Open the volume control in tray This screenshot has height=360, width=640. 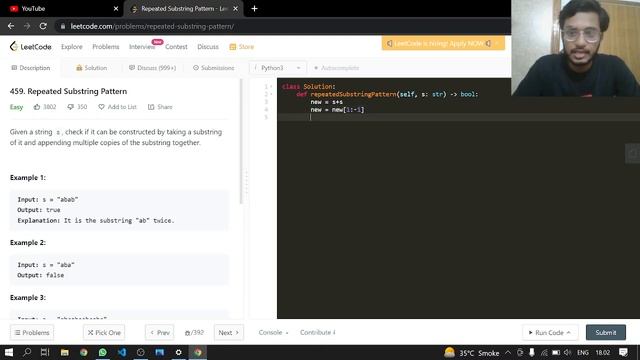[567, 353]
